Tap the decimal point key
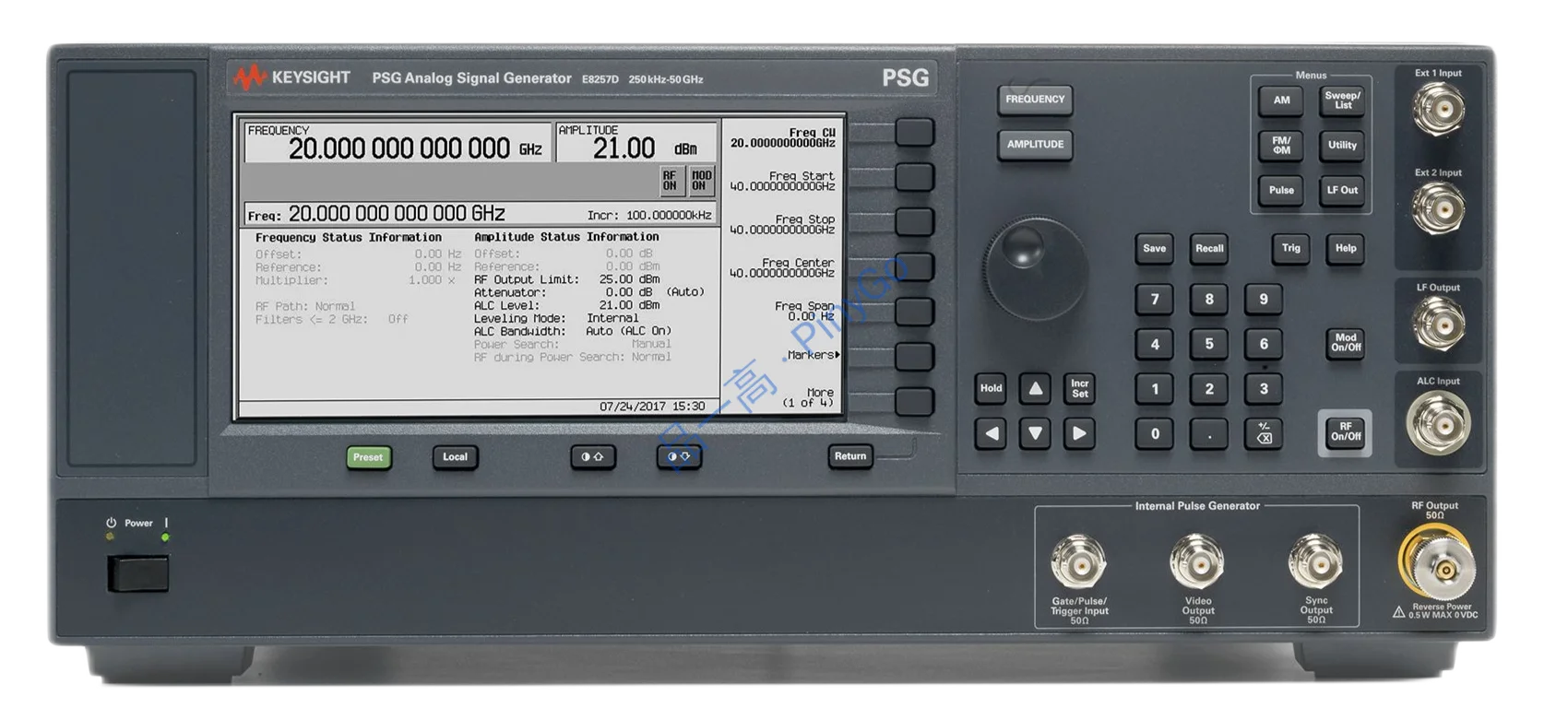 click(x=1209, y=434)
